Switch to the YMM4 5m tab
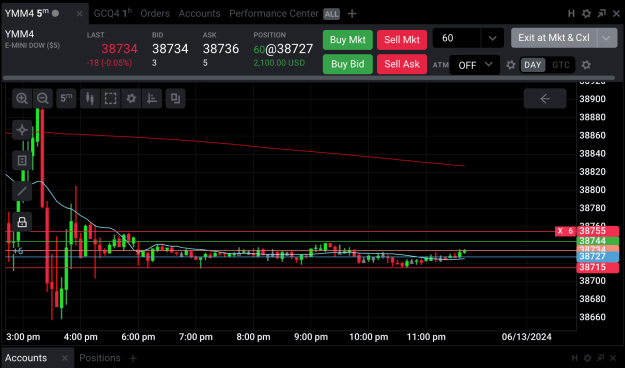 pos(31,13)
